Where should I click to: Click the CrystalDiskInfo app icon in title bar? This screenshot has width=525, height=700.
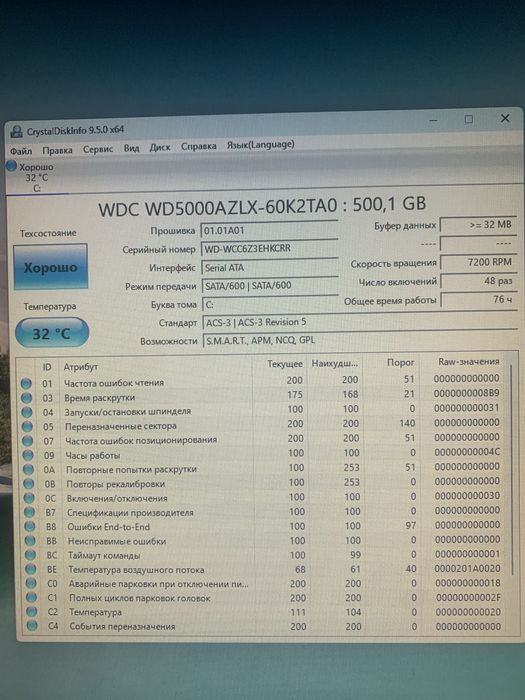coord(17,131)
